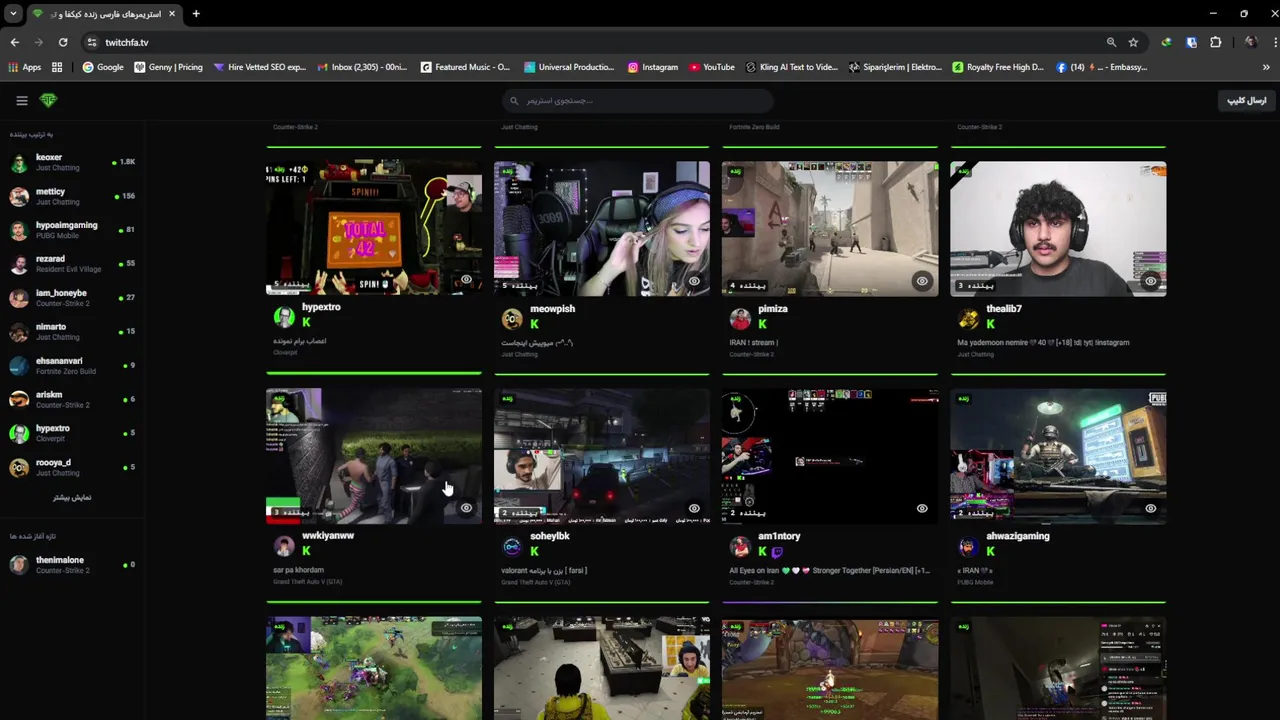1280x720 pixels.
Task: Click Twitch icon under am1ntory name
Action: (777, 551)
